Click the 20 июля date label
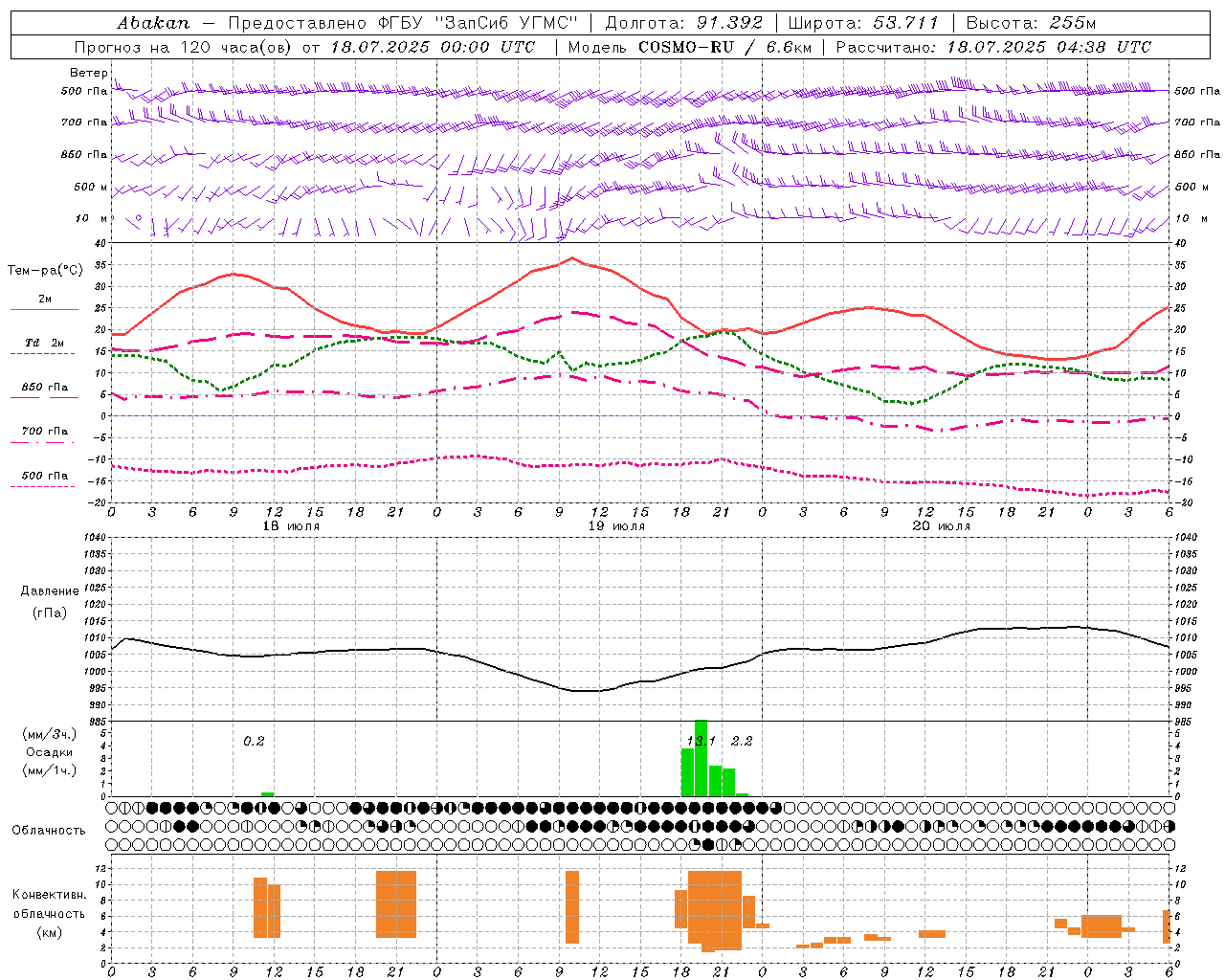 coord(942,526)
